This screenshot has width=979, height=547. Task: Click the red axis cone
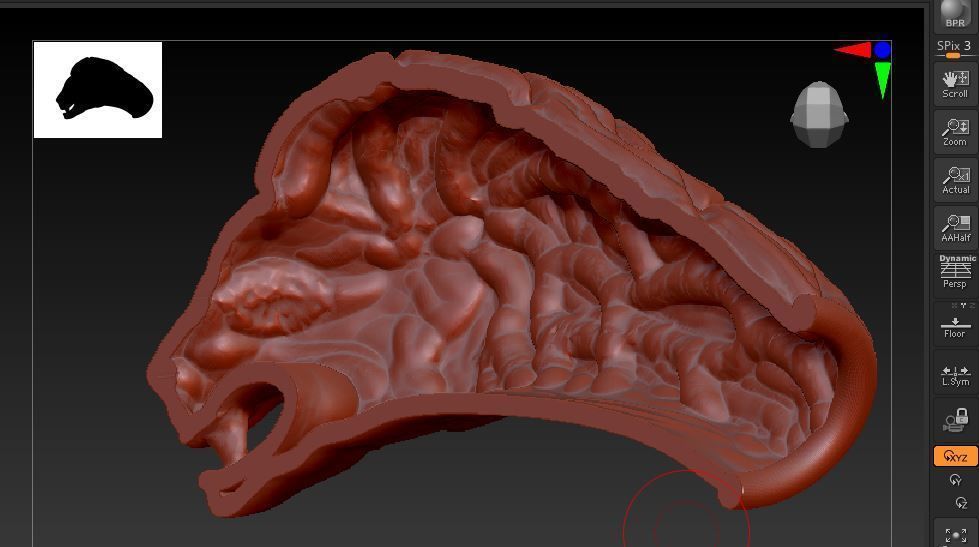point(853,50)
